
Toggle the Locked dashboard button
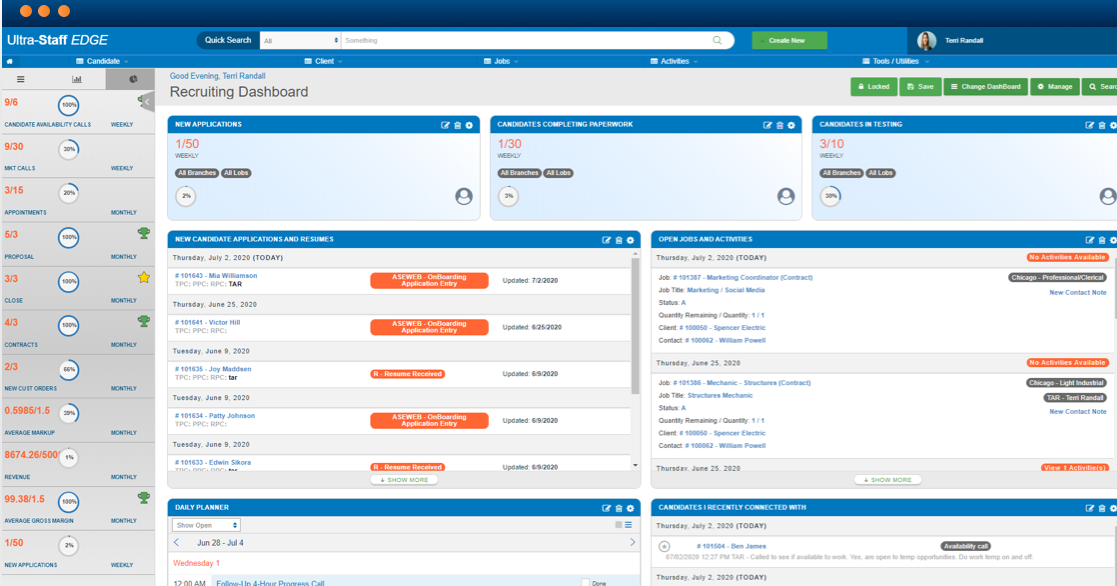873,87
